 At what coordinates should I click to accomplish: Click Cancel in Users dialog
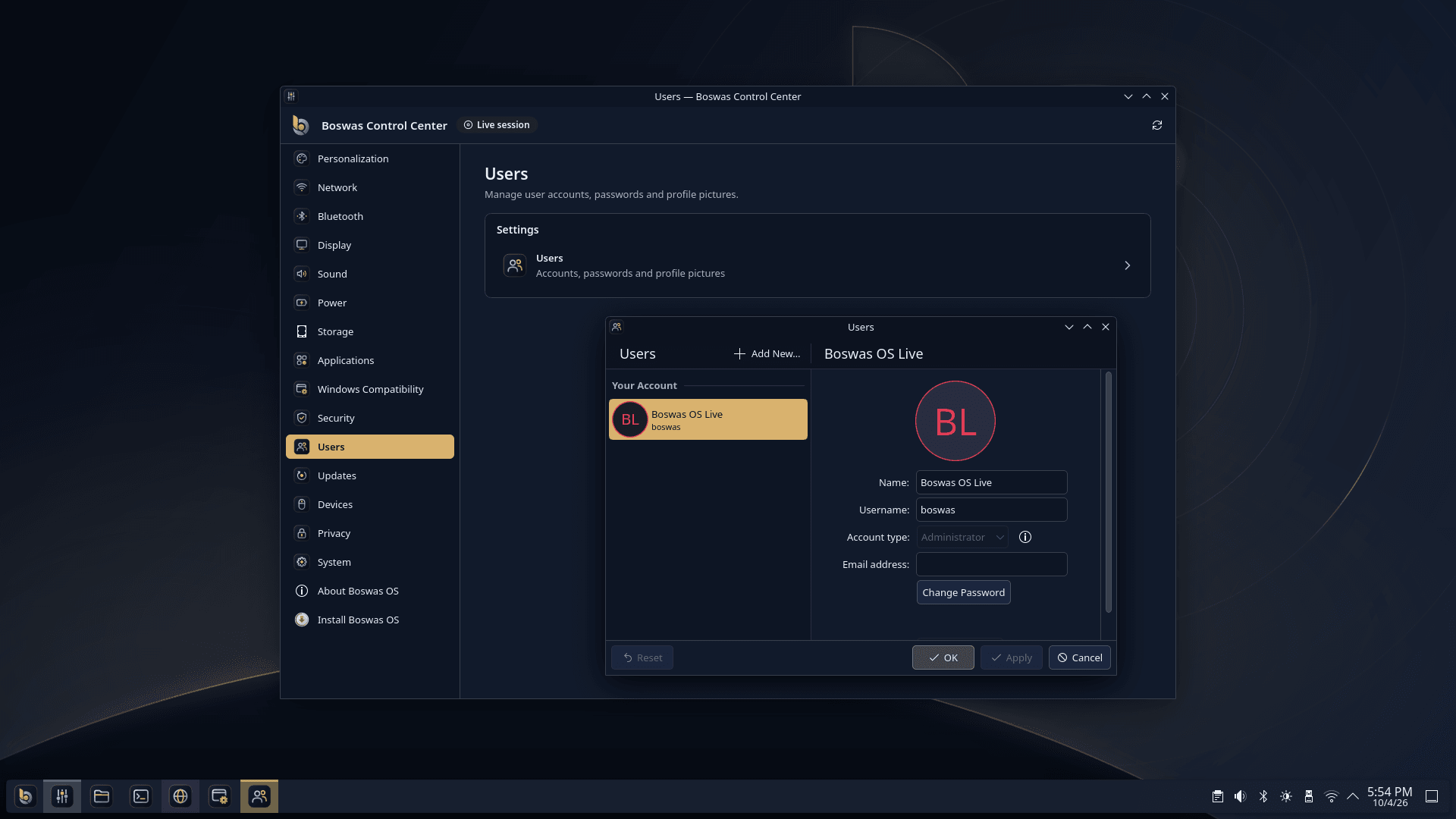click(1080, 657)
